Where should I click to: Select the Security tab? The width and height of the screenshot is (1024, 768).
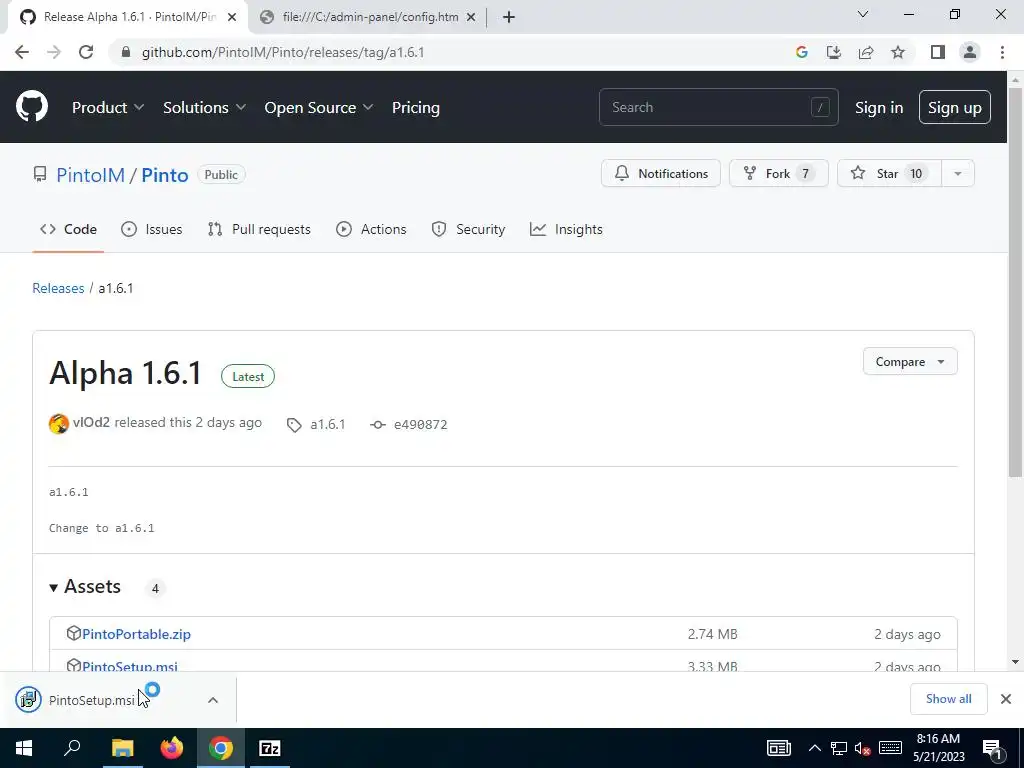click(x=468, y=229)
